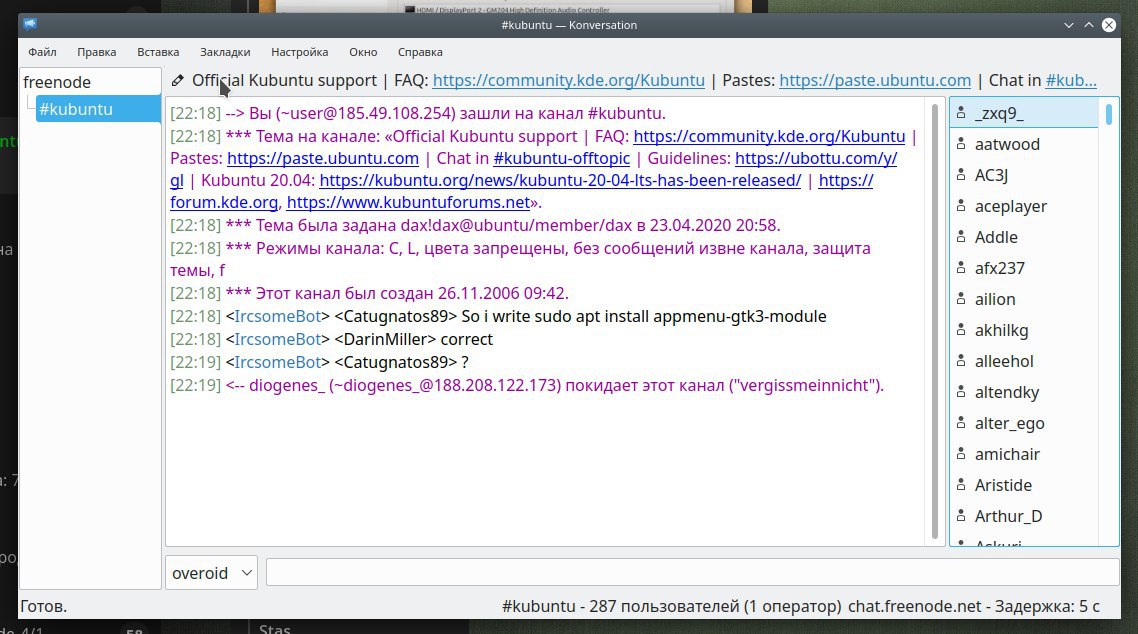Click the user icon next to akhilkg
The width and height of the screenshot is (1138, 634).
[961, 330]
